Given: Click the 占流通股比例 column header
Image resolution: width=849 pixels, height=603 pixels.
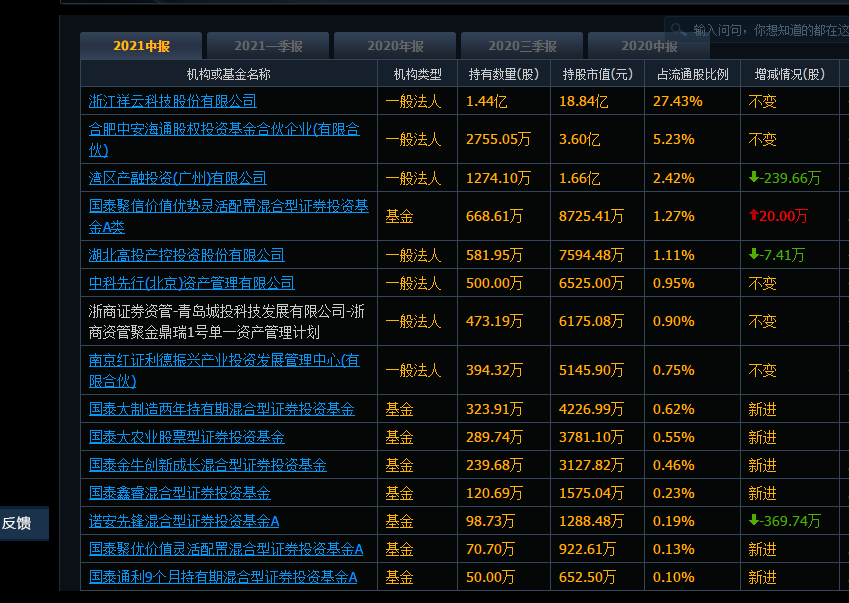Looking at the screenshot, I should [x=693, y=74].
